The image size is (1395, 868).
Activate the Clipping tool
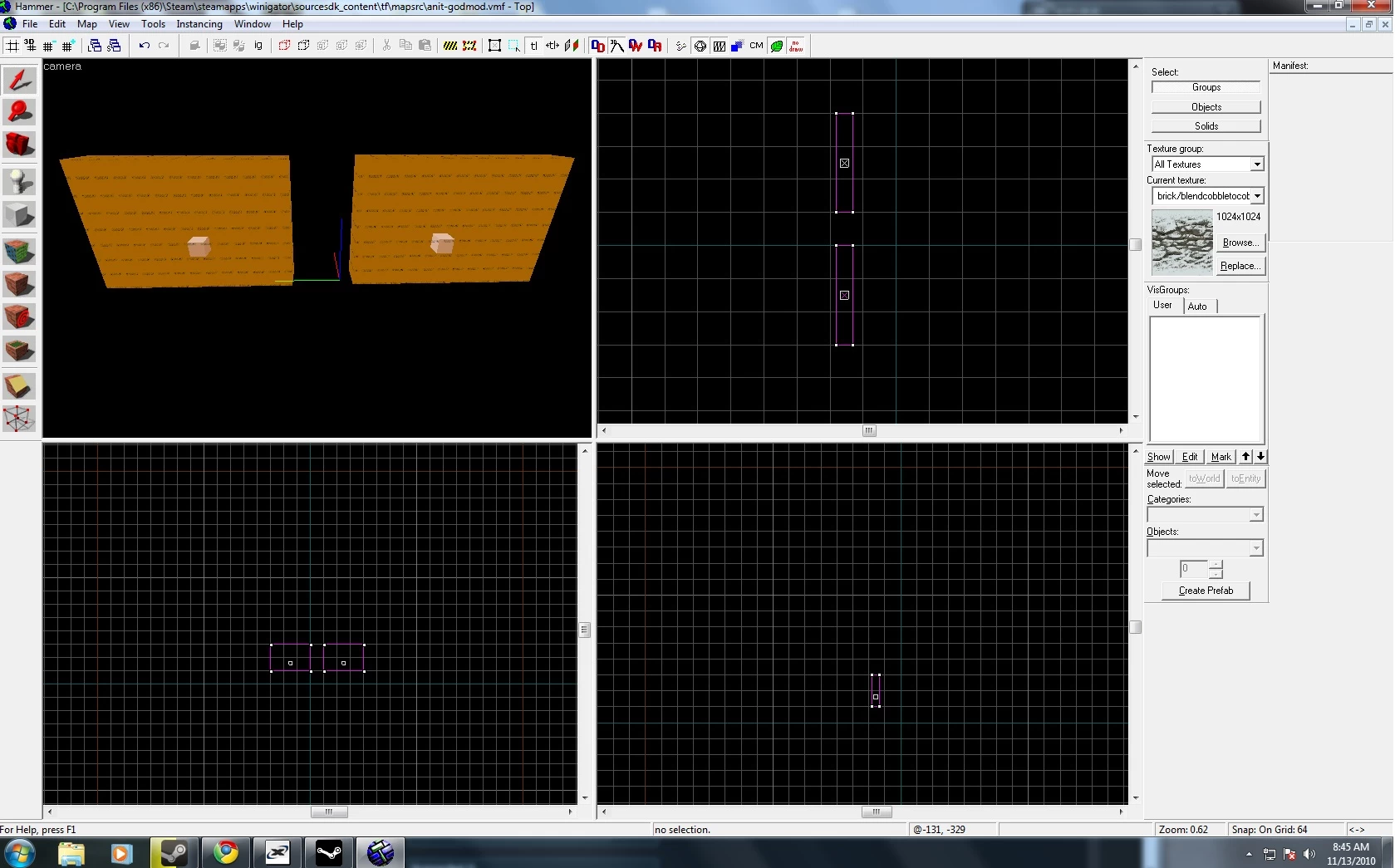pos(19,386)
